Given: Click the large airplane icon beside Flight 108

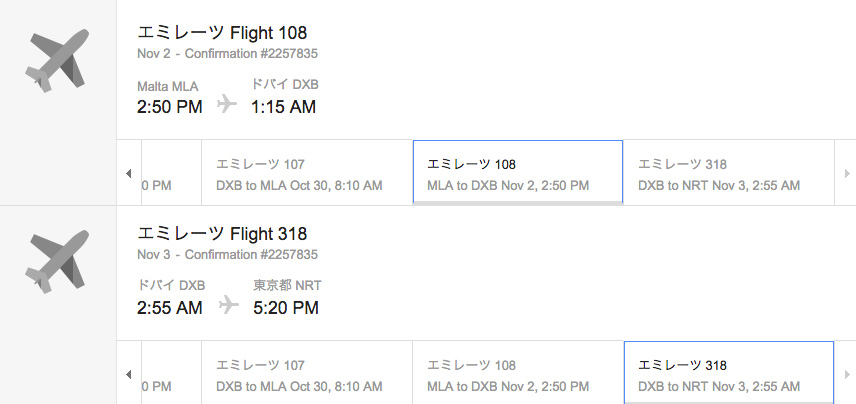Looking at the screenshot, I should (x=56, y=62).
